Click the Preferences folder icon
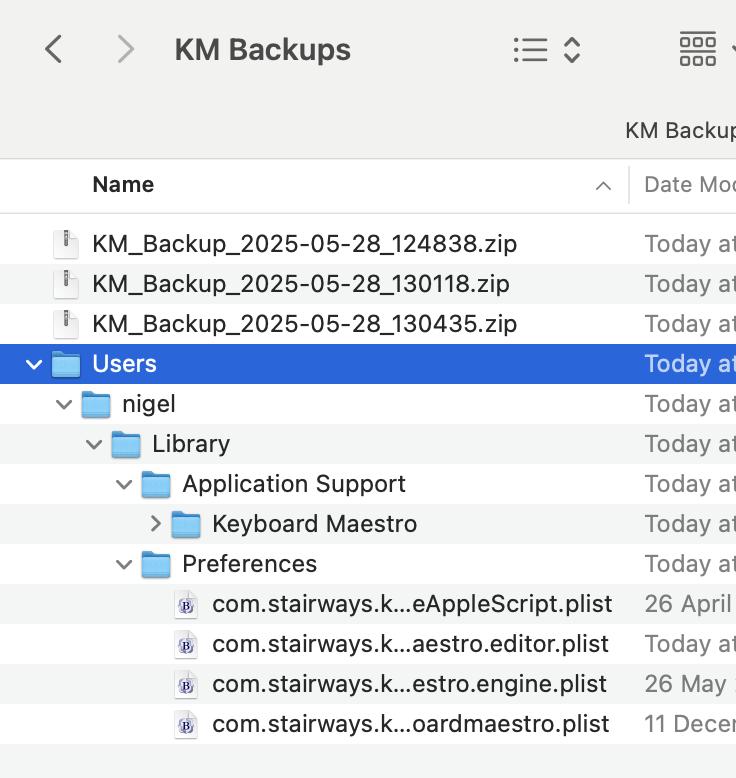Screen dimensions: 736x778 156,564
